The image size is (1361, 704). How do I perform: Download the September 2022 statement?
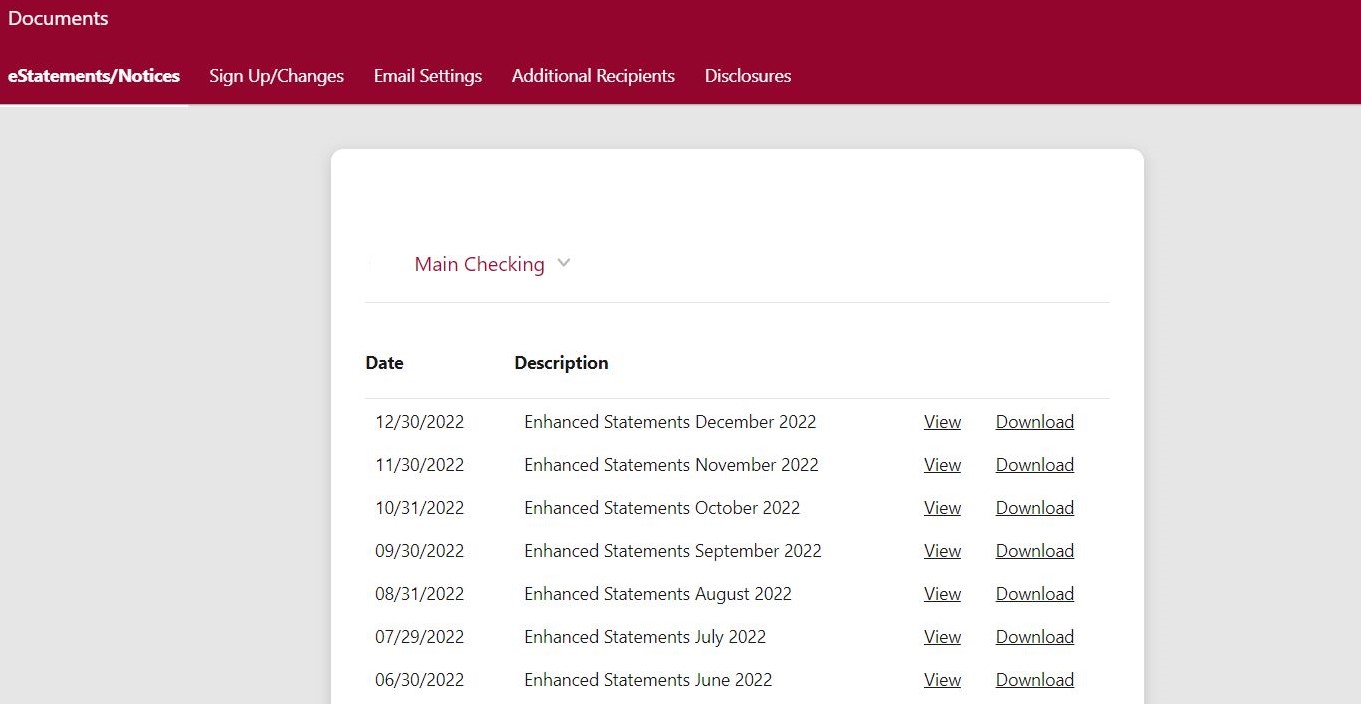1034,551
